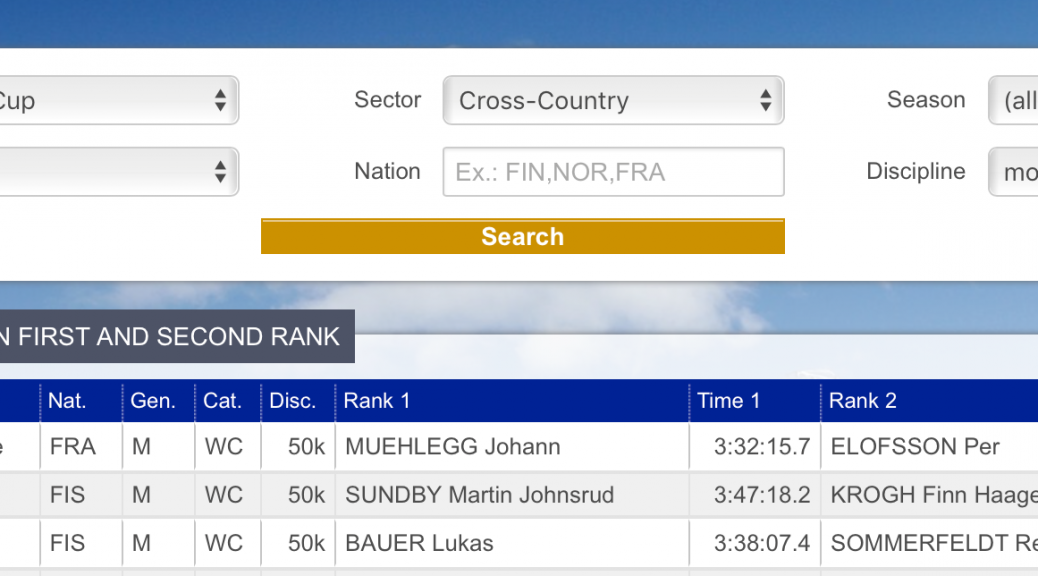Open the Sector Cross-Country dropdown
Viewport: 1038px width, 576px height.
pyautogui.click(x=613, y=101)
